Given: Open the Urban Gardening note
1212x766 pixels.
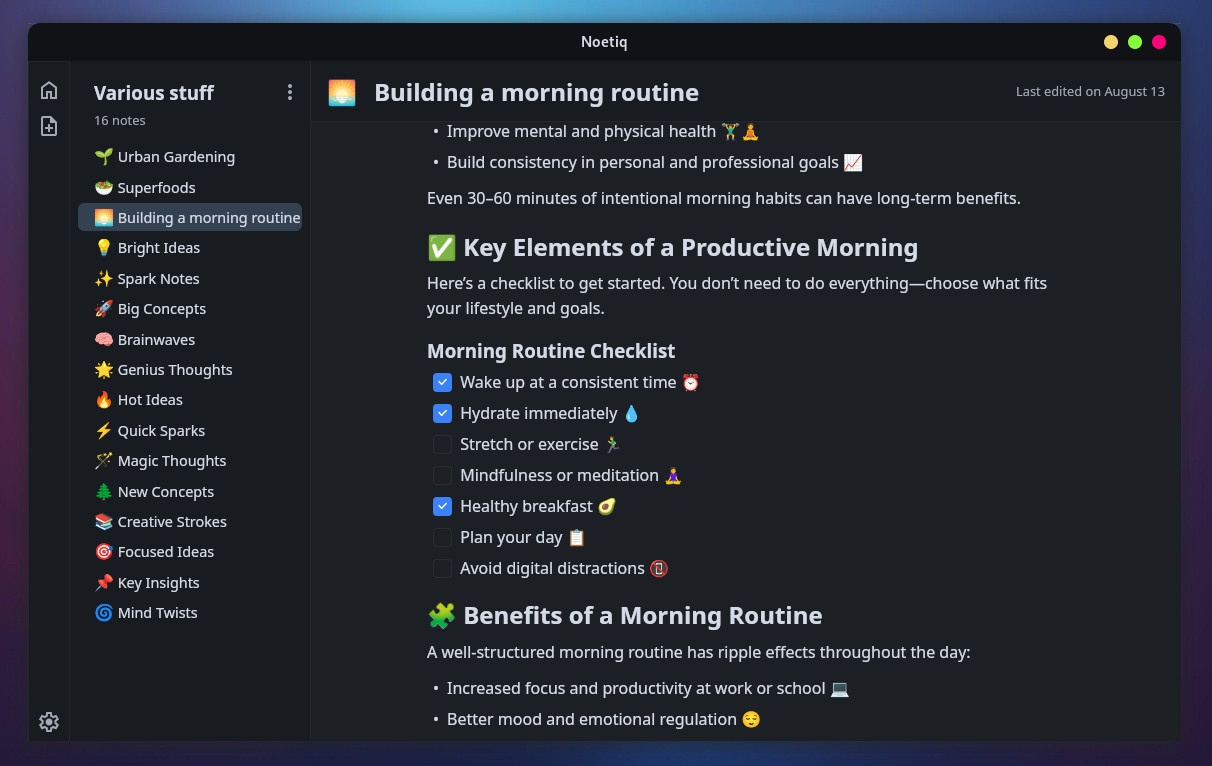Looking at the screenshot, I should coord(176,157).
